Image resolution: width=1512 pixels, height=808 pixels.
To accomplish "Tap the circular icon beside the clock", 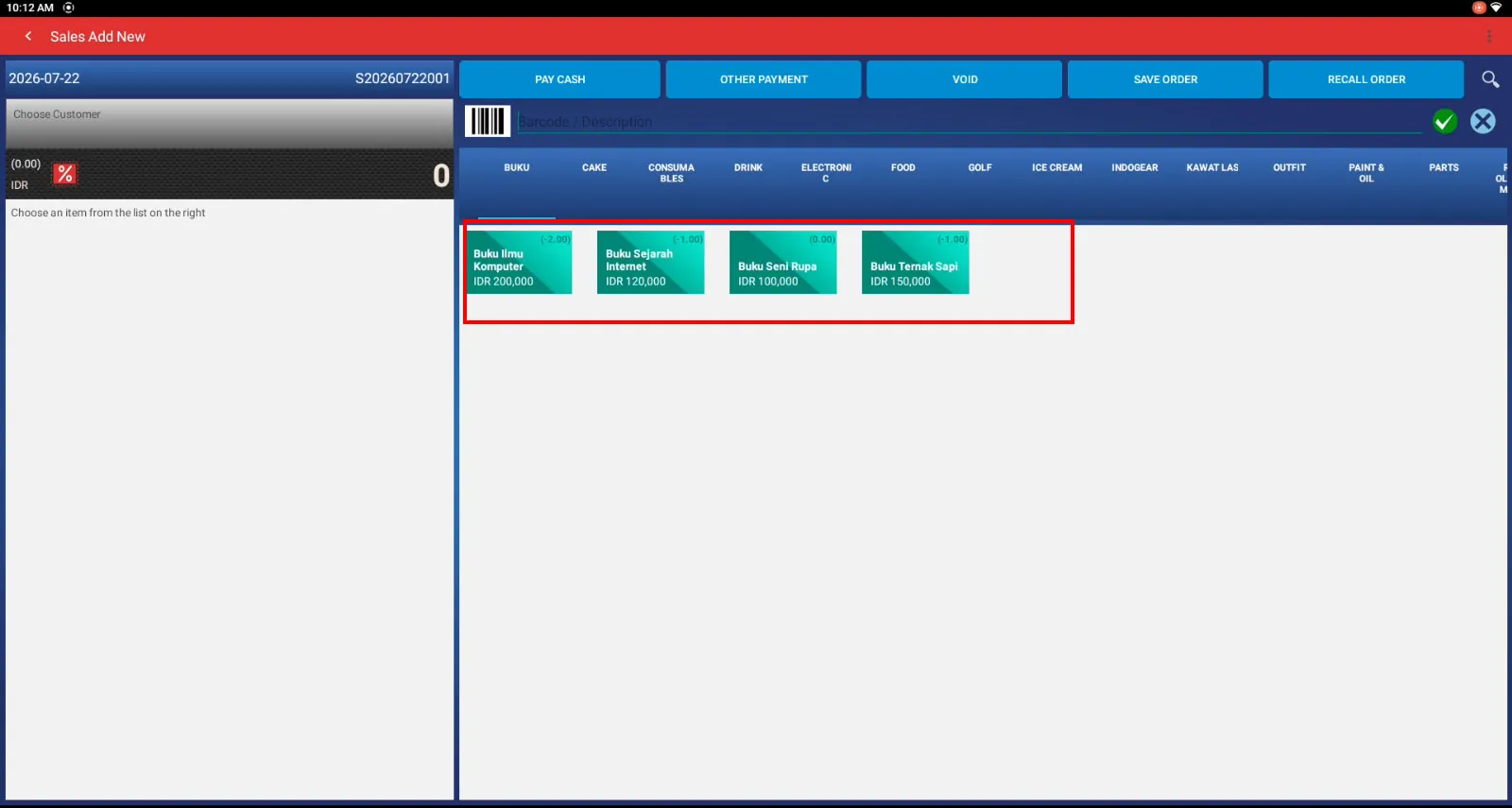I will pyautogui.click(x=68, y=8).
